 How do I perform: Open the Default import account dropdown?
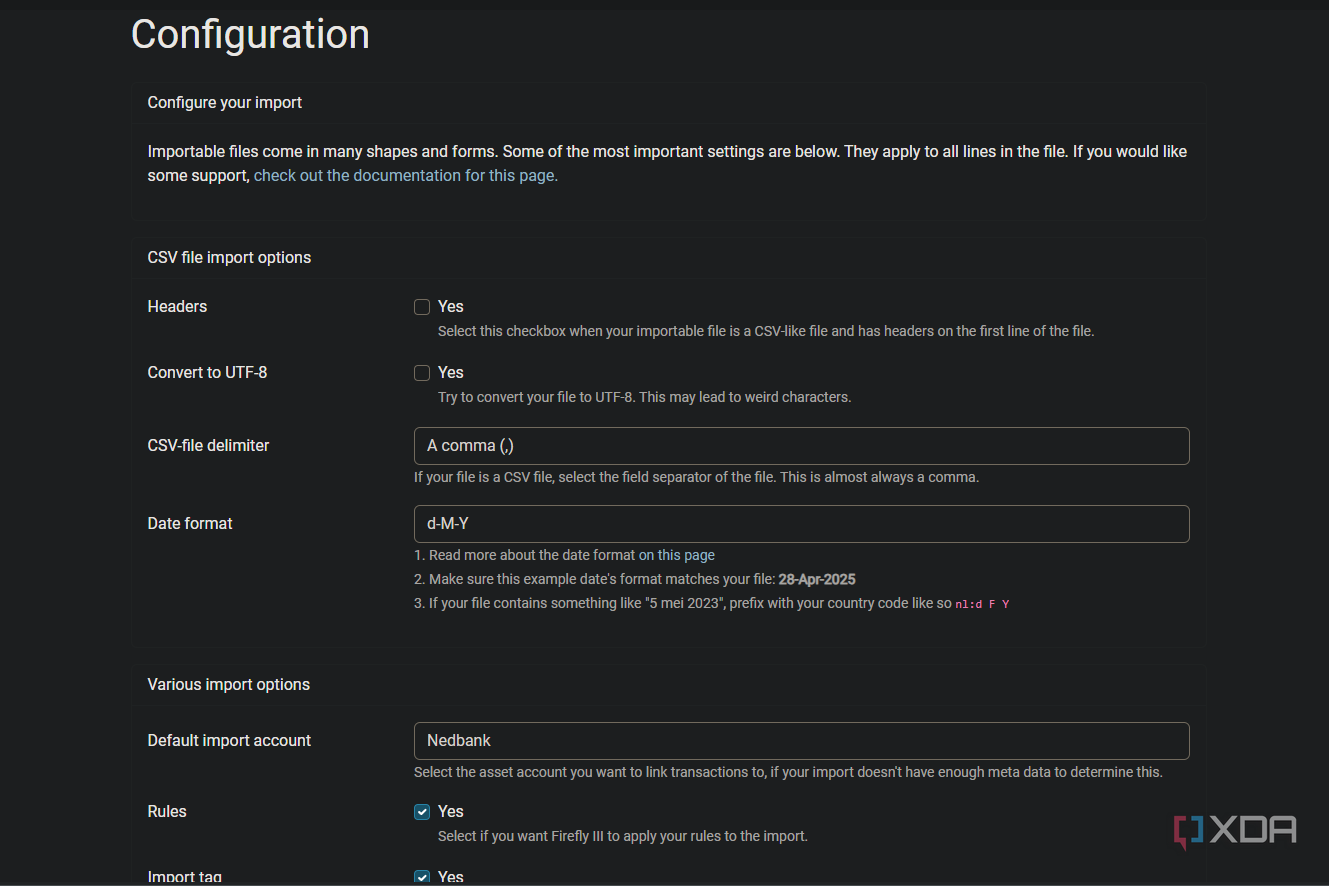pyautogui.click(x=801, y=741)
